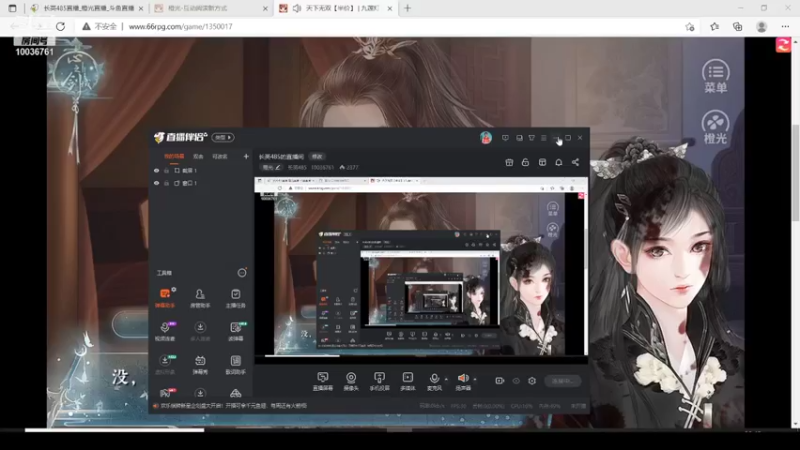The width and height of the screenshot is (800, 450).
Task: Click the message icon in 直播伴侣 title bar
Action: click(x=505, y=138)
